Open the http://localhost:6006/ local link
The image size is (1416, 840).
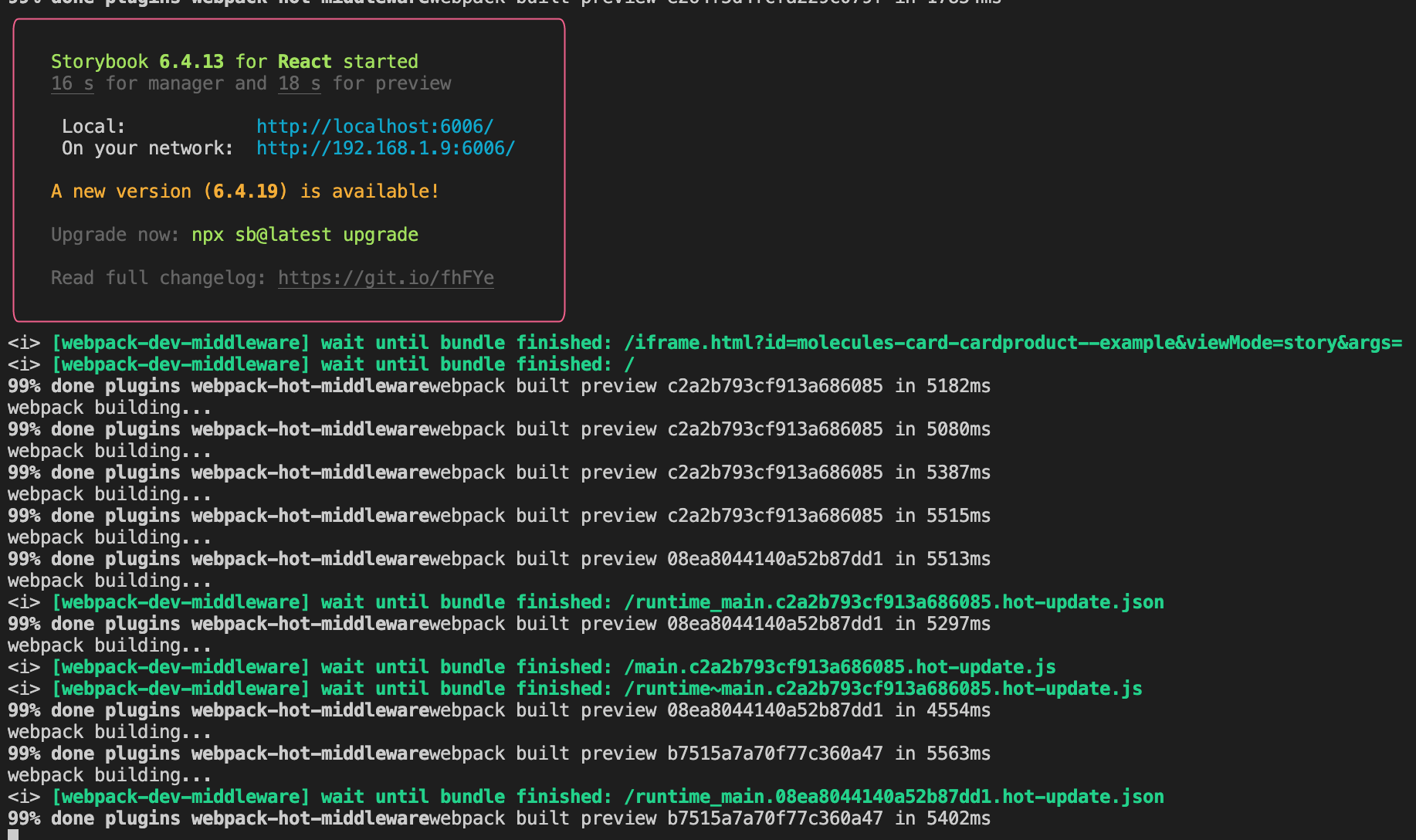(x=374, y=126)
